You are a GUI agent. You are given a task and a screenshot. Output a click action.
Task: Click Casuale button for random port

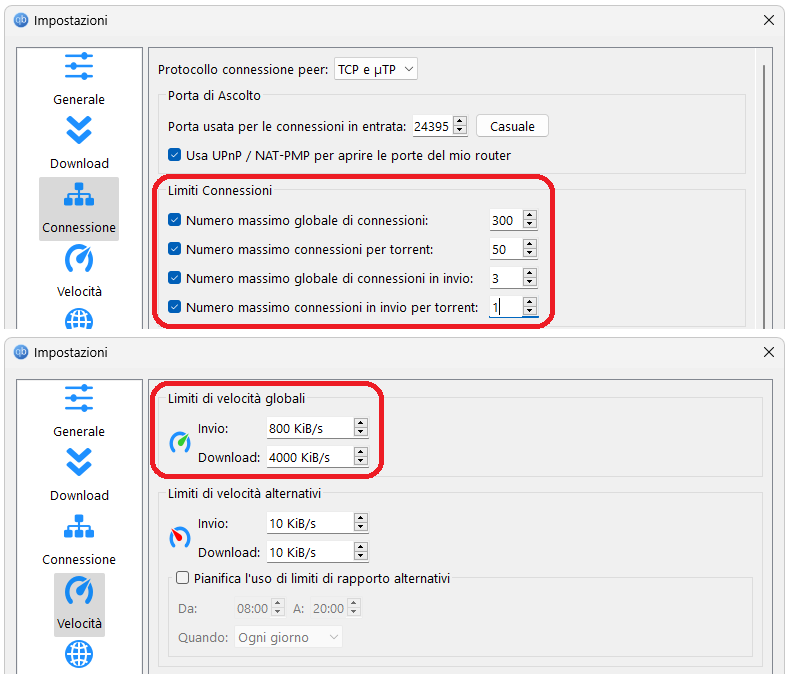click(512, 126)
